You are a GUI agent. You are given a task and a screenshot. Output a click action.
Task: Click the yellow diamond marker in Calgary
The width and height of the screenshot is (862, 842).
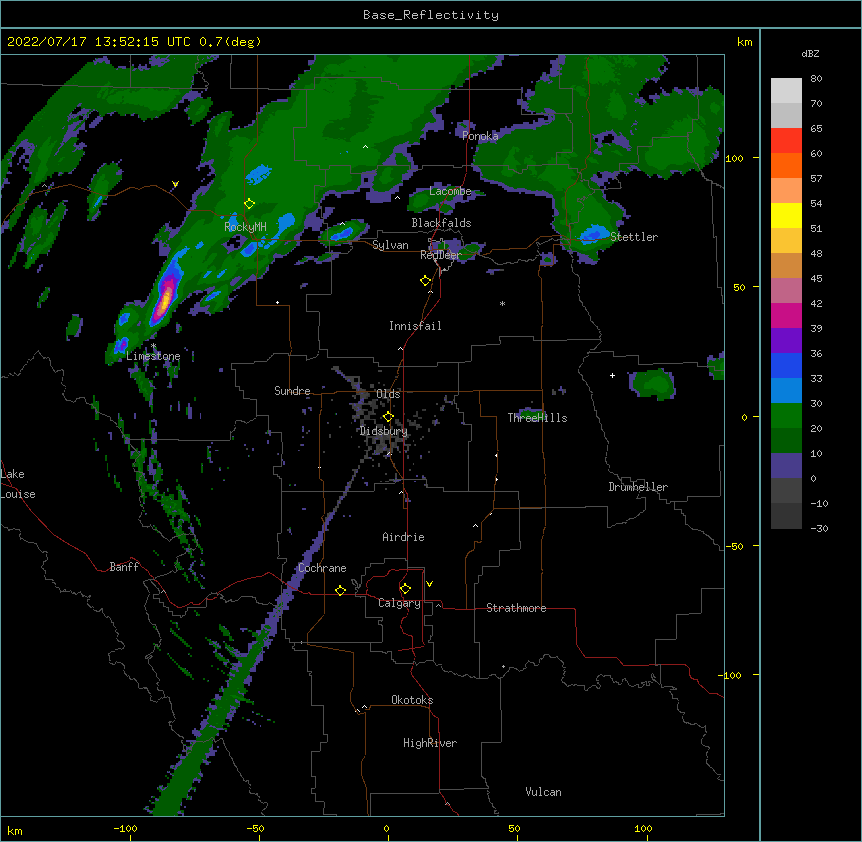click(x=405, y=589)
